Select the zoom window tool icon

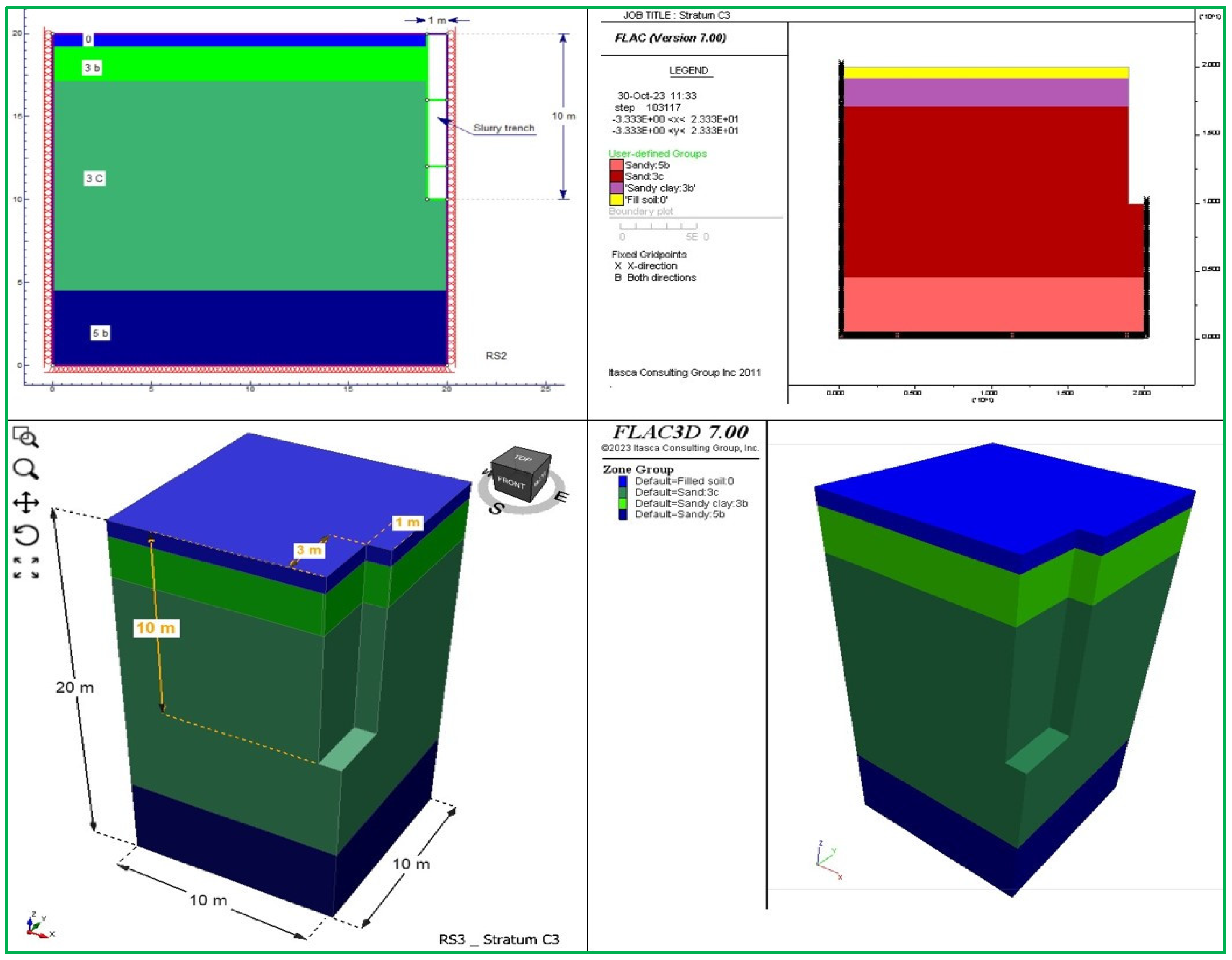(26, 437)
